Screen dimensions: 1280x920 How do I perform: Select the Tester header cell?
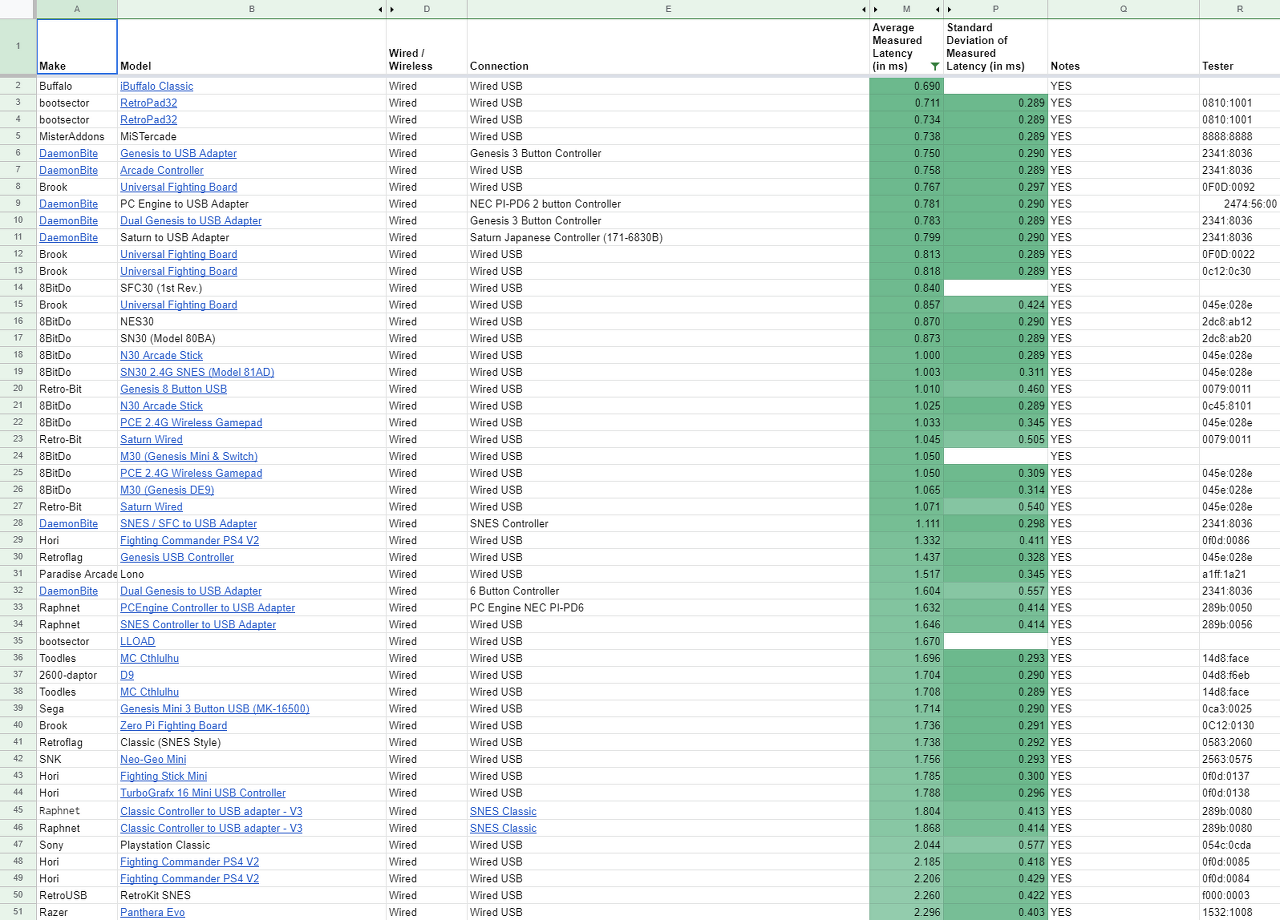[1239, 47]
